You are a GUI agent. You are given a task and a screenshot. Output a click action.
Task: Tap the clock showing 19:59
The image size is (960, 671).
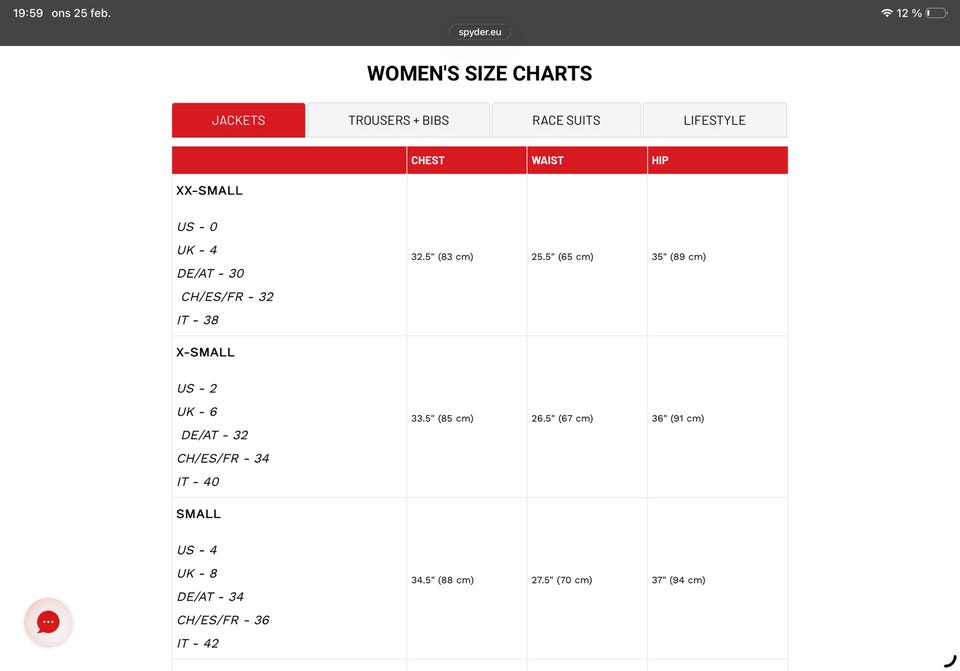point(28,13)
